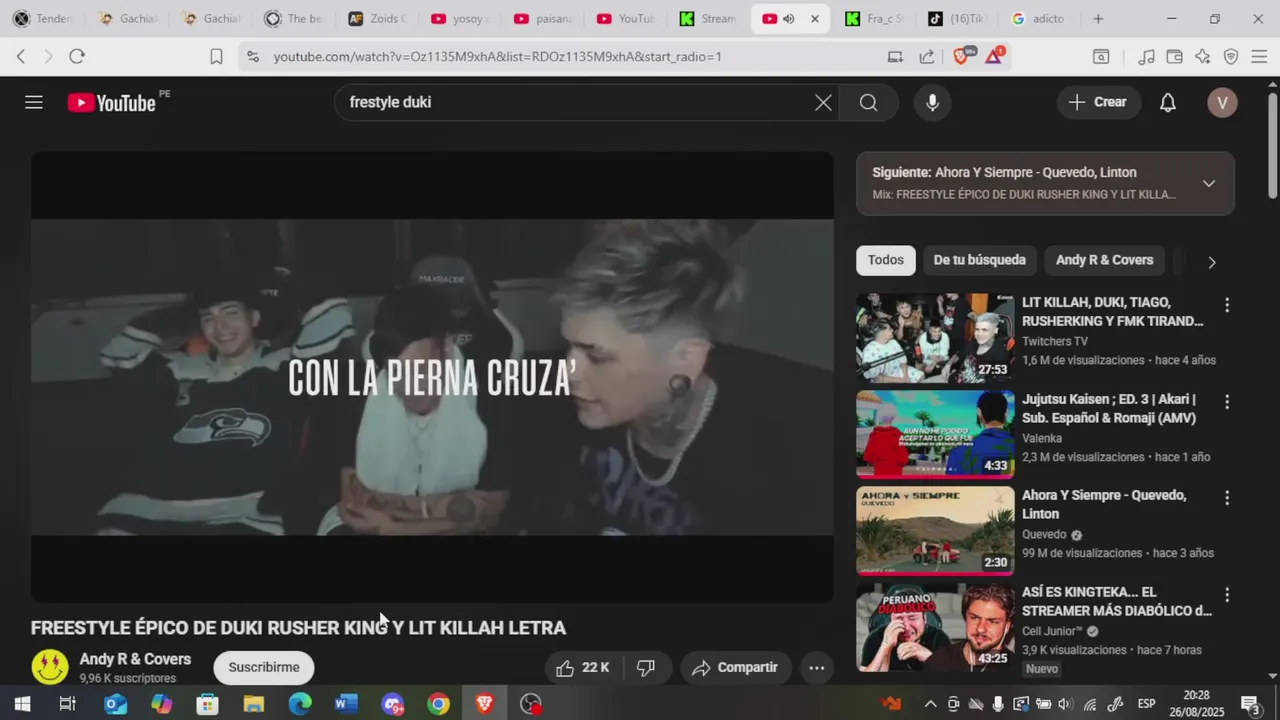View site settings icon left of the URL
This screenshot has width=1280, height=720.
pyautogui.click(x=253, y=56)
